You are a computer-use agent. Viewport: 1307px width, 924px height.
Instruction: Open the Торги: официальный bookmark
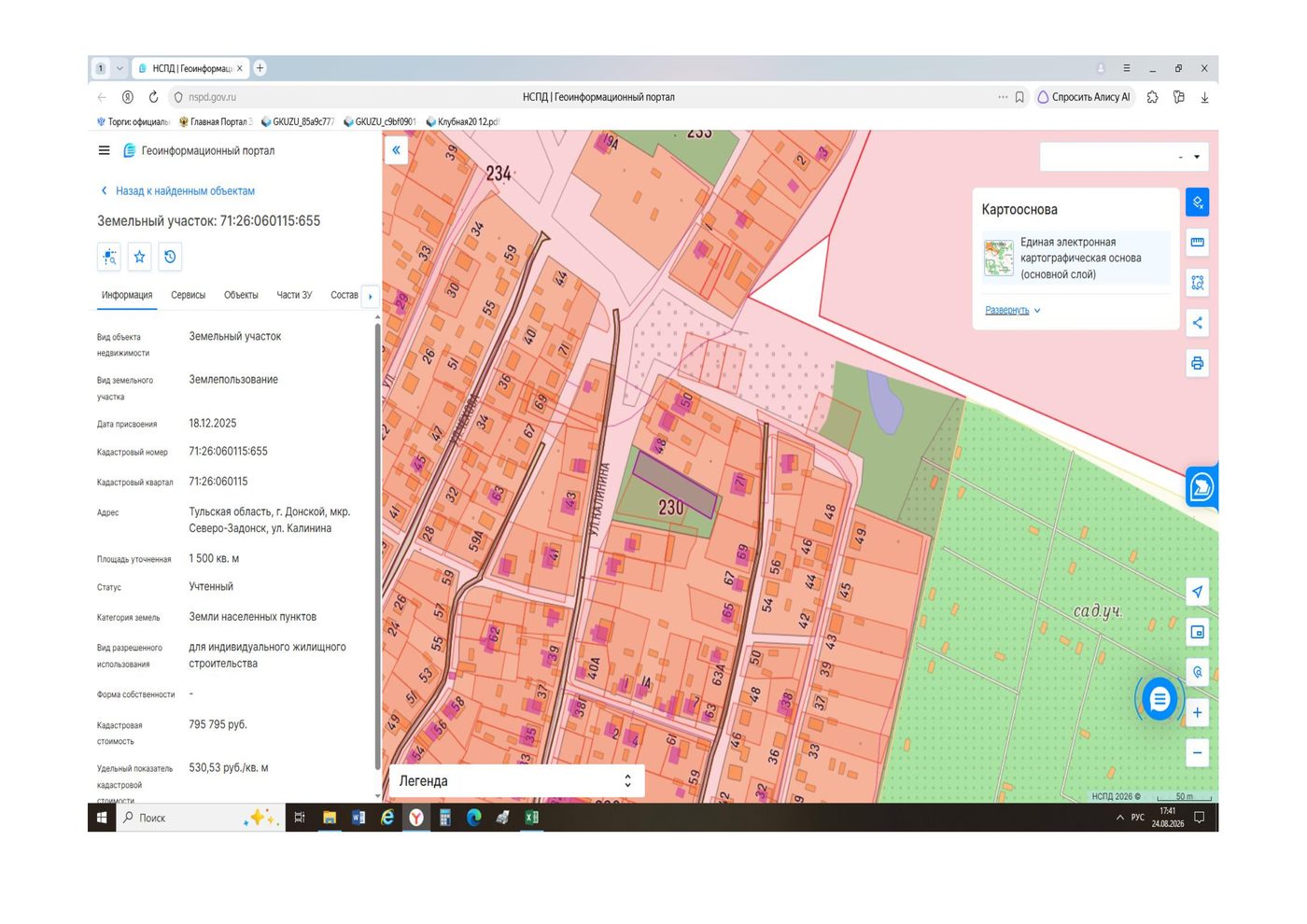[x=133, y=121]
